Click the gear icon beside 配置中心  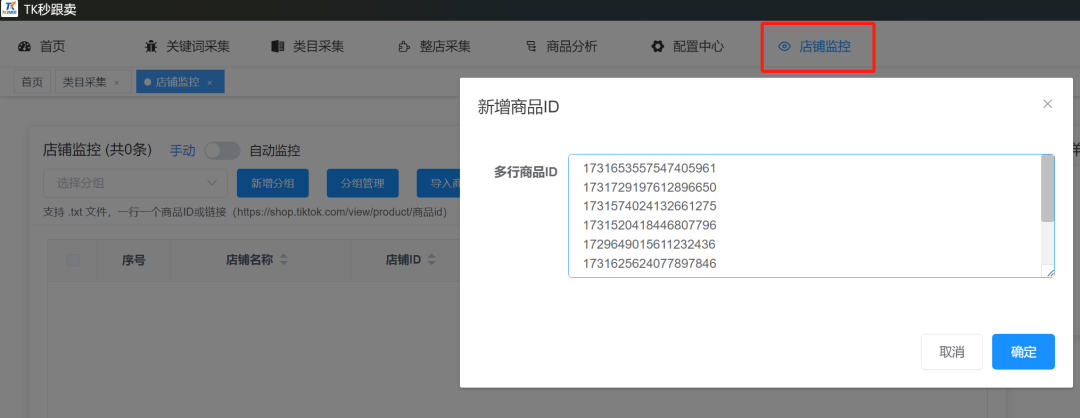pyautogui.click(x=657, y=46)
